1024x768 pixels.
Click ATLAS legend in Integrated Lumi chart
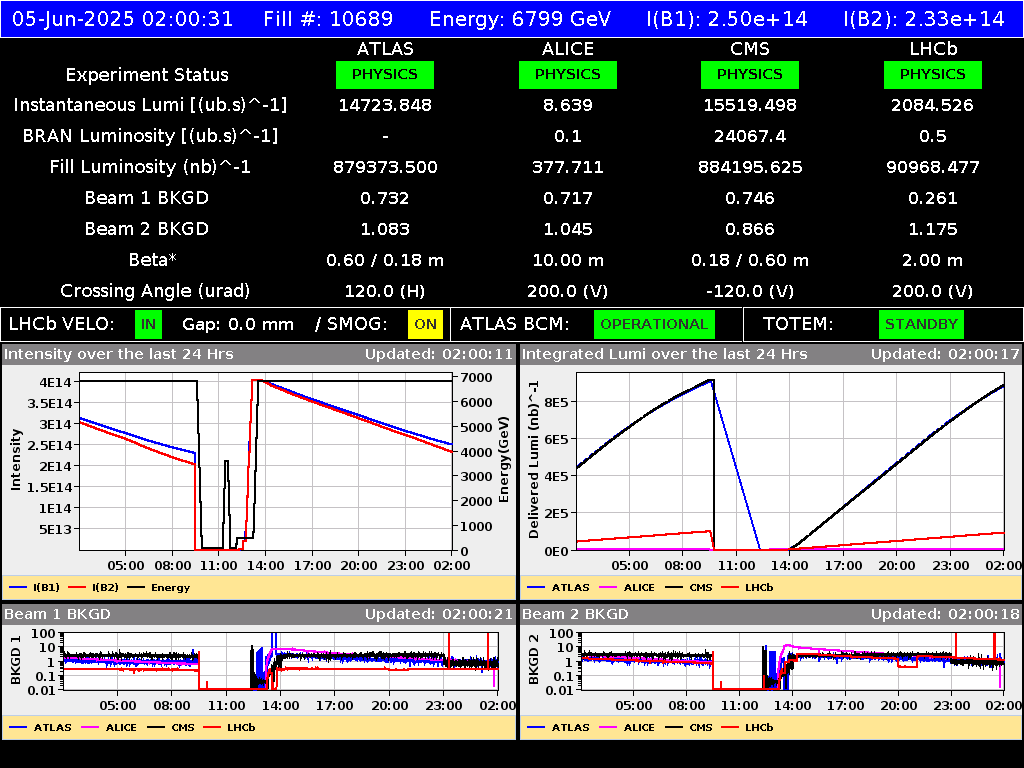(558, 588)
